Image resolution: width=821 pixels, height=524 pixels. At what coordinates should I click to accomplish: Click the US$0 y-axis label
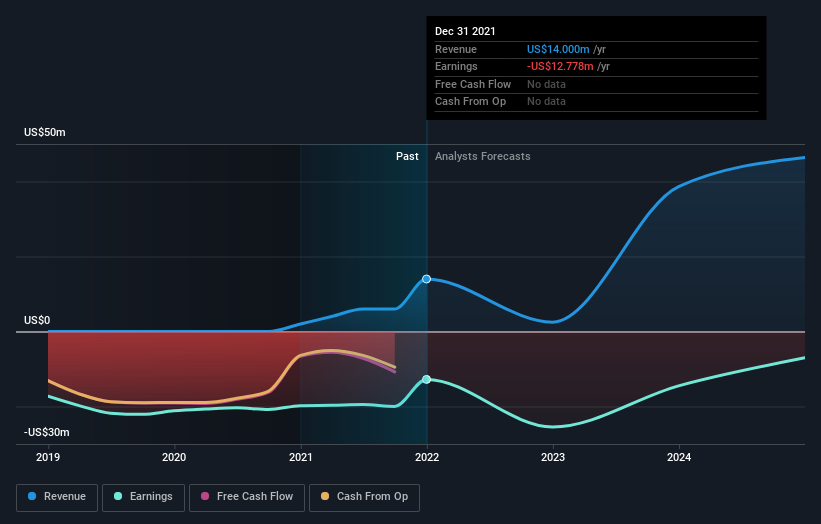(x=37, y=320)
